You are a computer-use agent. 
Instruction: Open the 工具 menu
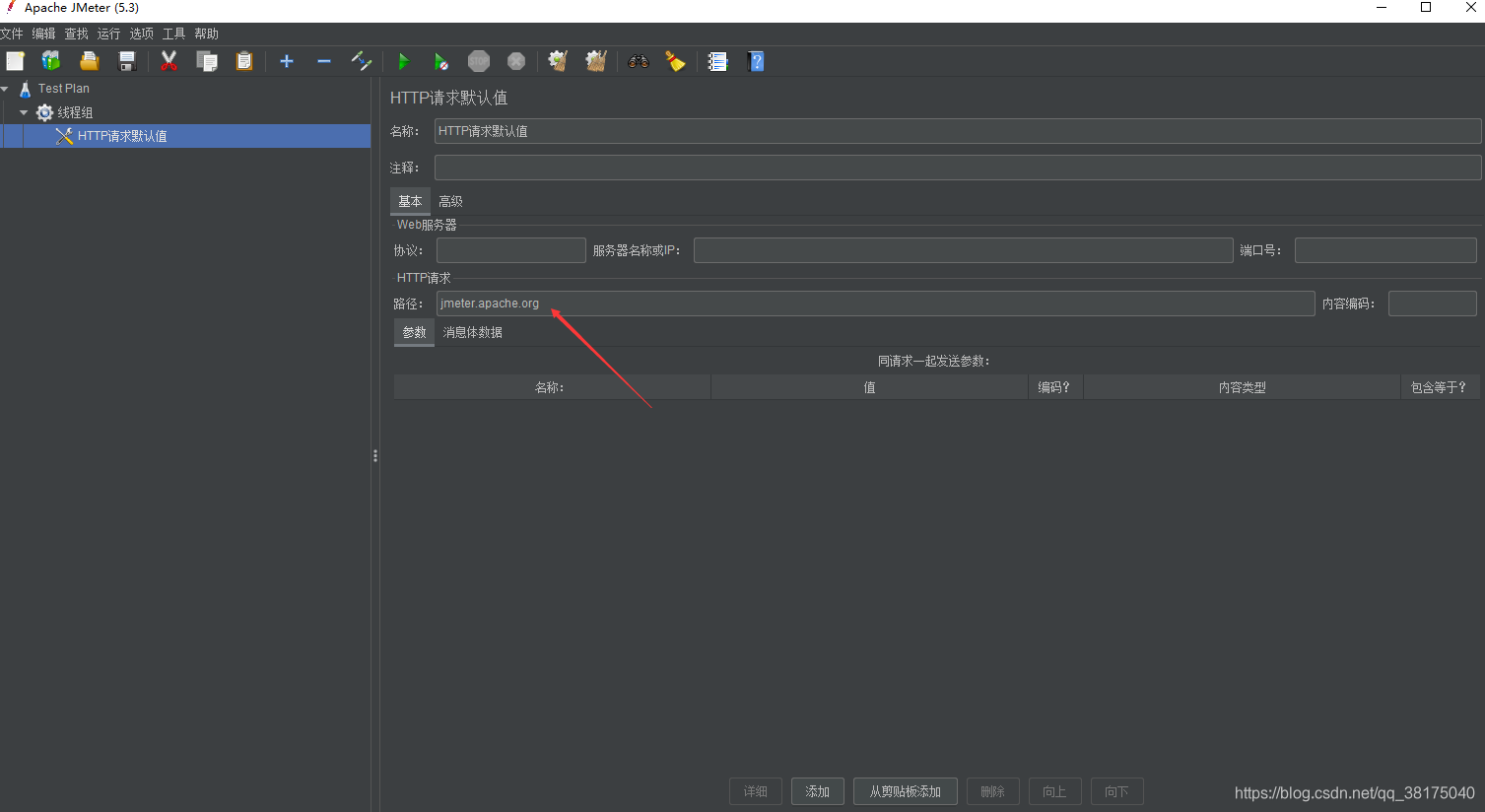[173, 34]
